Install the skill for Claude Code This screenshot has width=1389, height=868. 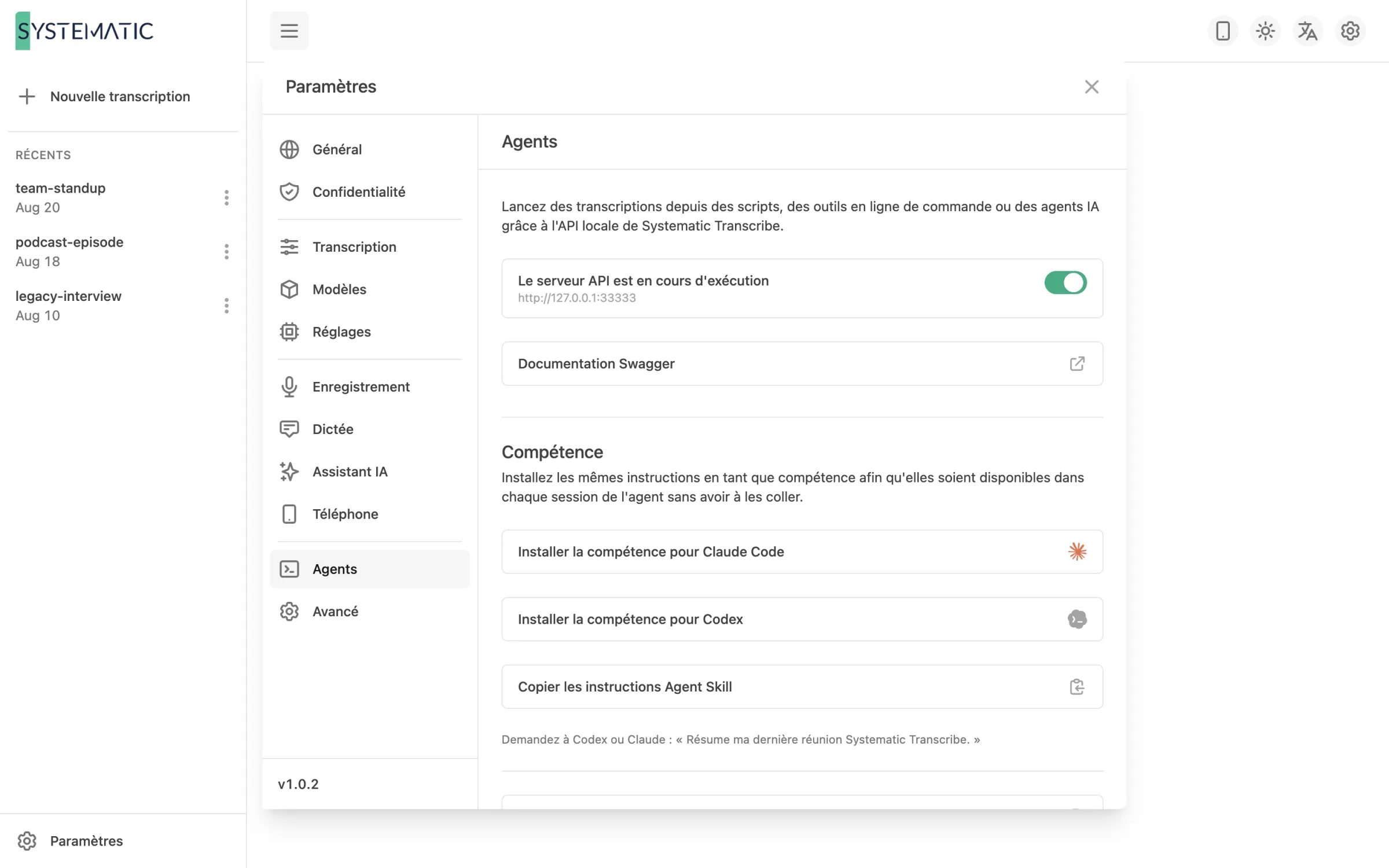802,551
